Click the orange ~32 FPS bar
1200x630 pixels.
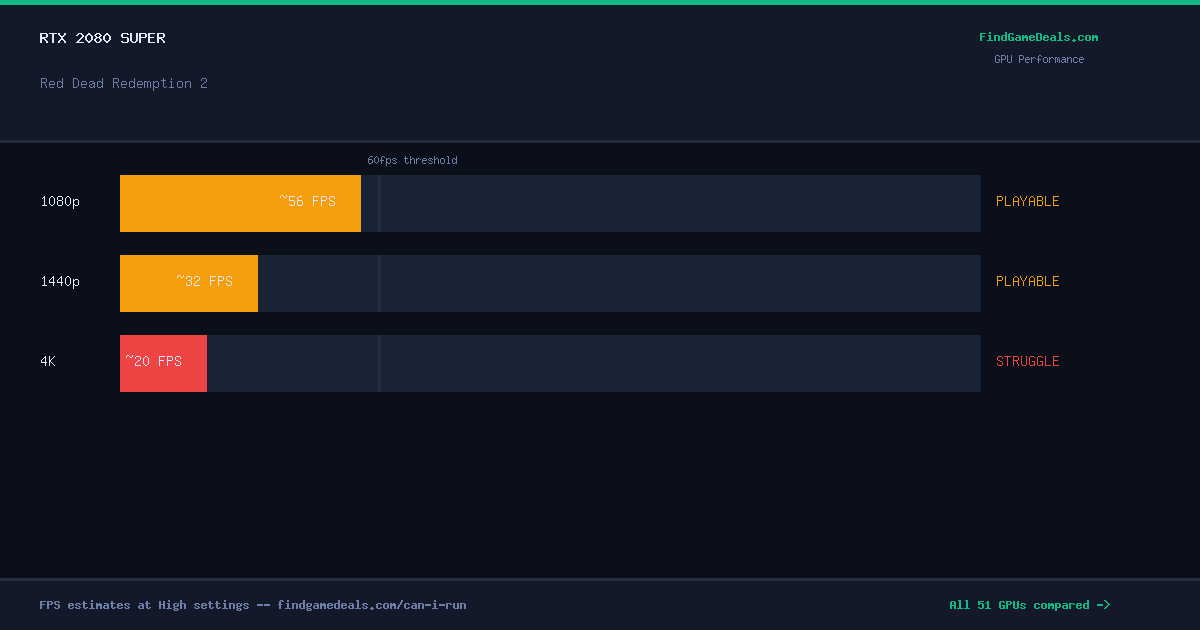coord(189,283)
